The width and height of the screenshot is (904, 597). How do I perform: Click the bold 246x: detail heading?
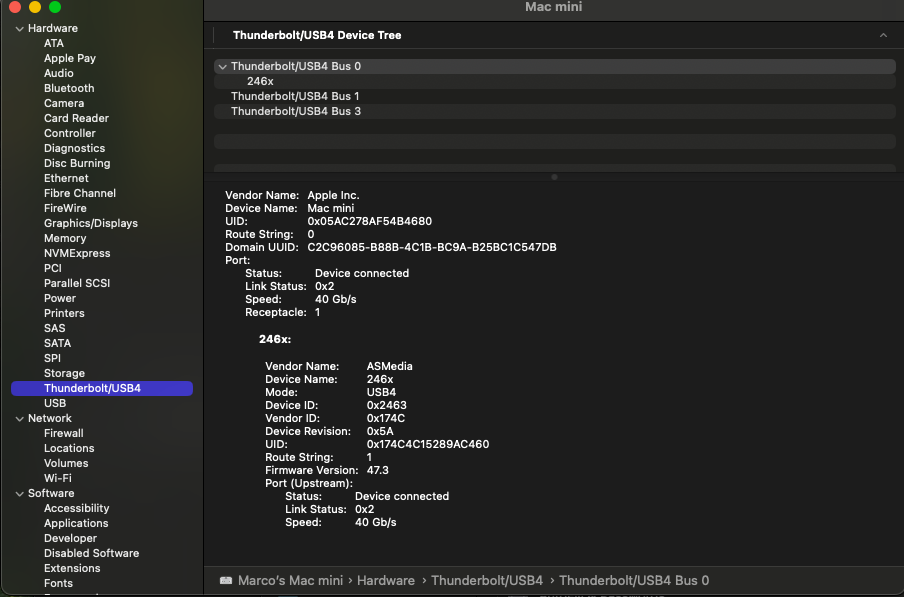click(275, 339)
